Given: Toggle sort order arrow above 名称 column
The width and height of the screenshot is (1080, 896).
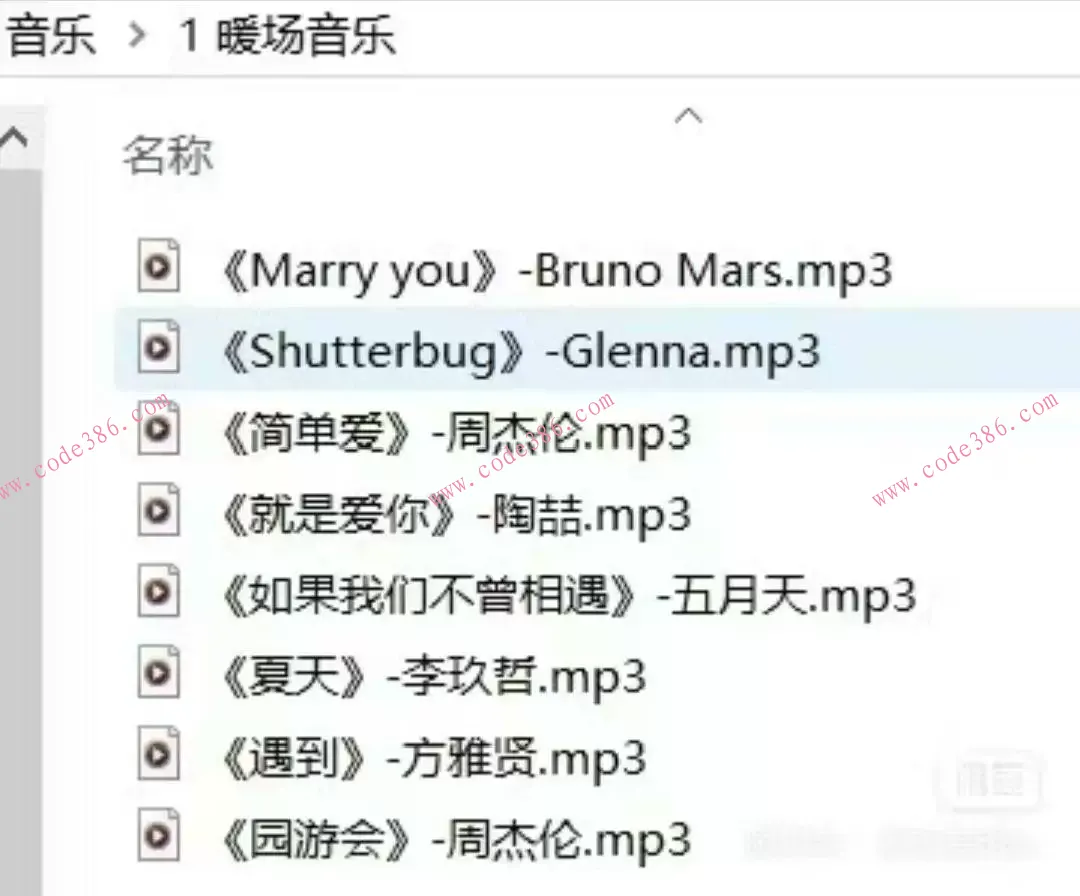Looking at the screenshot, I should point(688,116).
